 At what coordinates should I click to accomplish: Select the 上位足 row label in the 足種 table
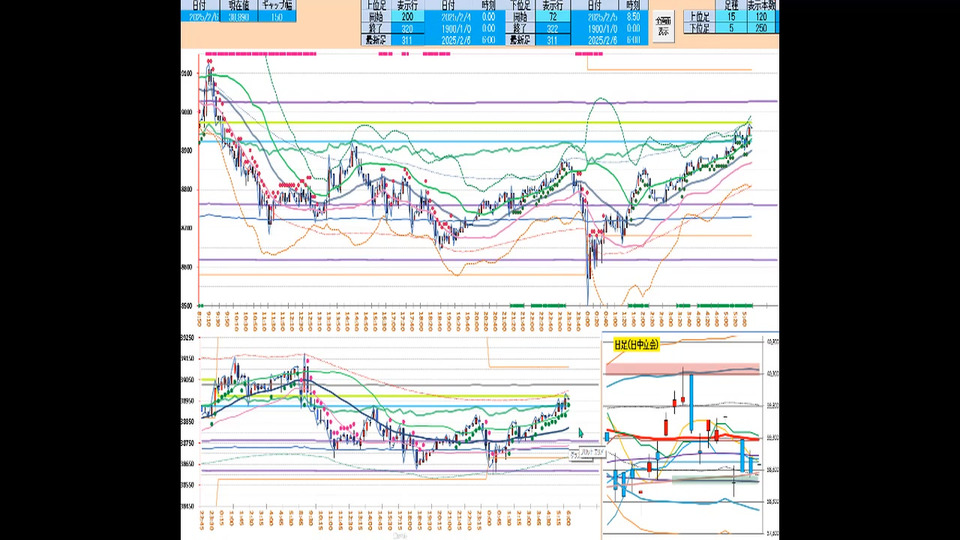point(699,17)
